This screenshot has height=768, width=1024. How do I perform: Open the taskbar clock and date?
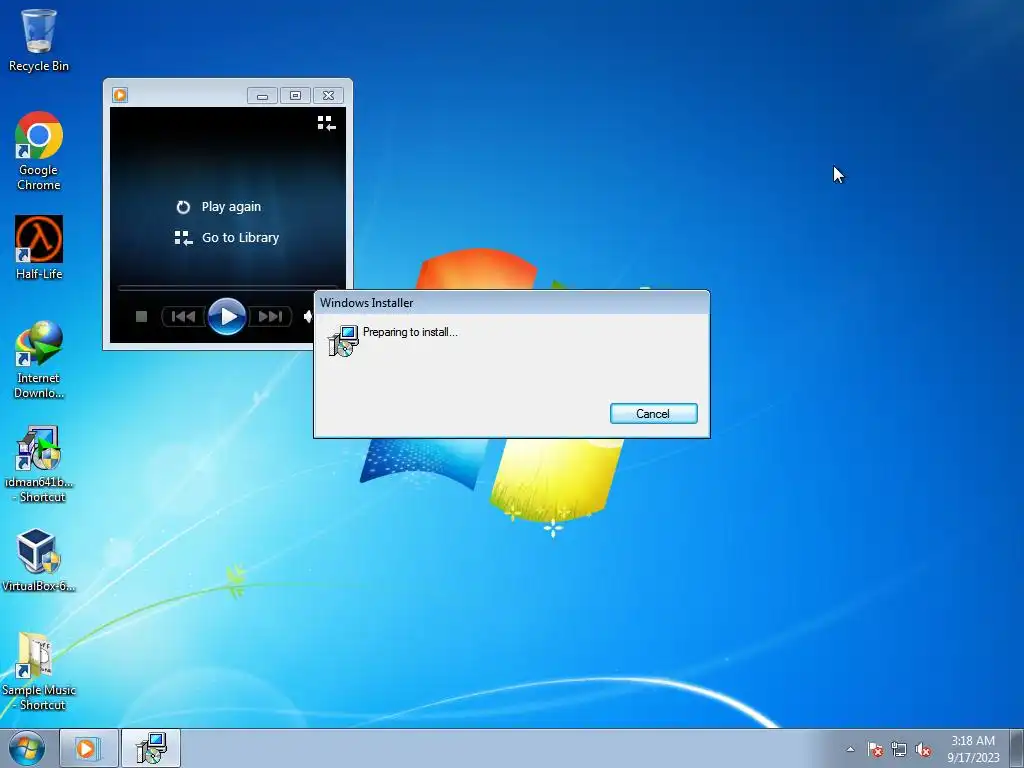[x=973, y=749]
